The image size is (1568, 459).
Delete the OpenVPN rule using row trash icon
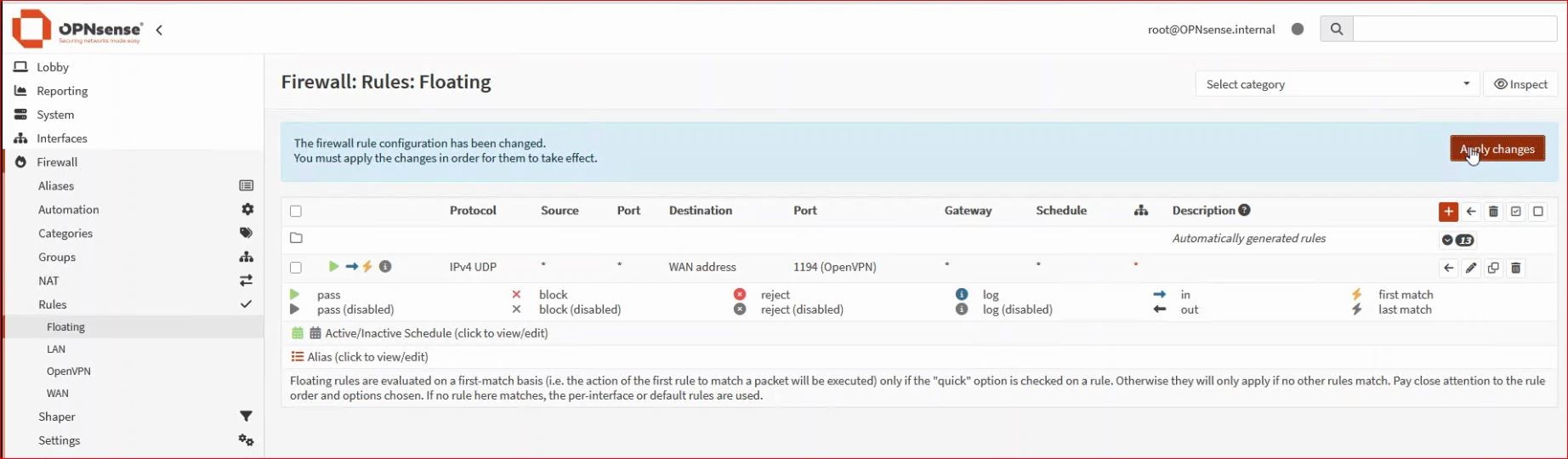(x=1515, y=268)
